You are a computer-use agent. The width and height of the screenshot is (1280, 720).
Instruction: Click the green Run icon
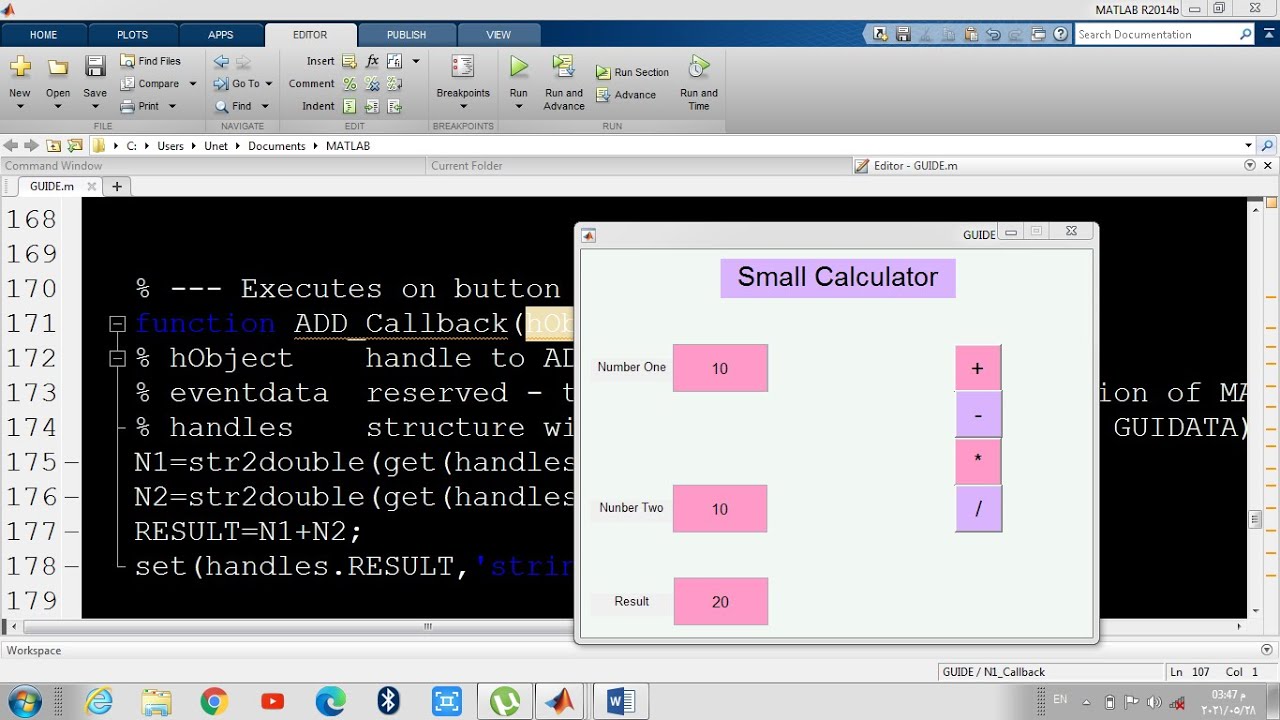point(518,67)
